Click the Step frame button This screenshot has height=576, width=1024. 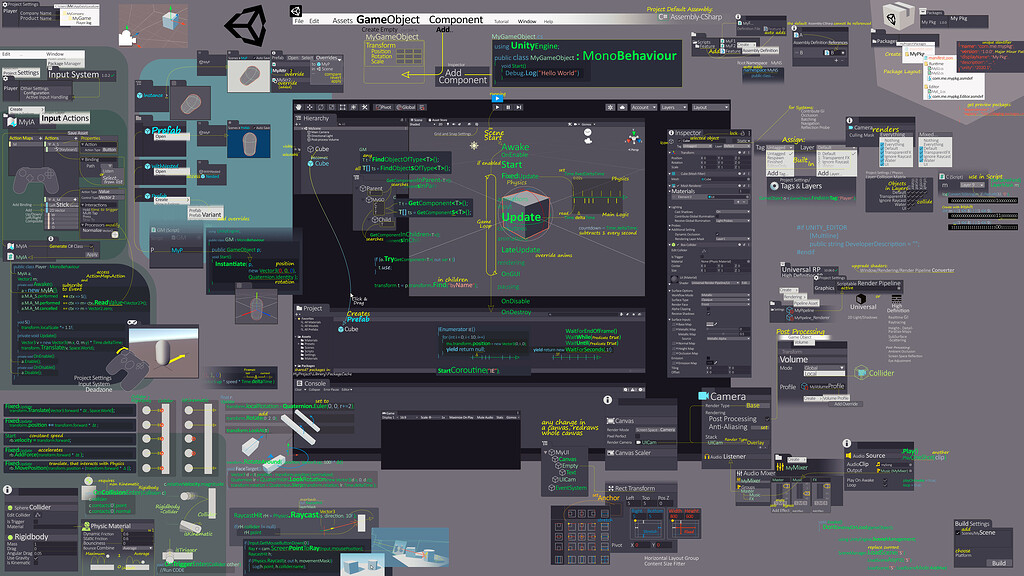pyautogui.click(x=519, y=107)
